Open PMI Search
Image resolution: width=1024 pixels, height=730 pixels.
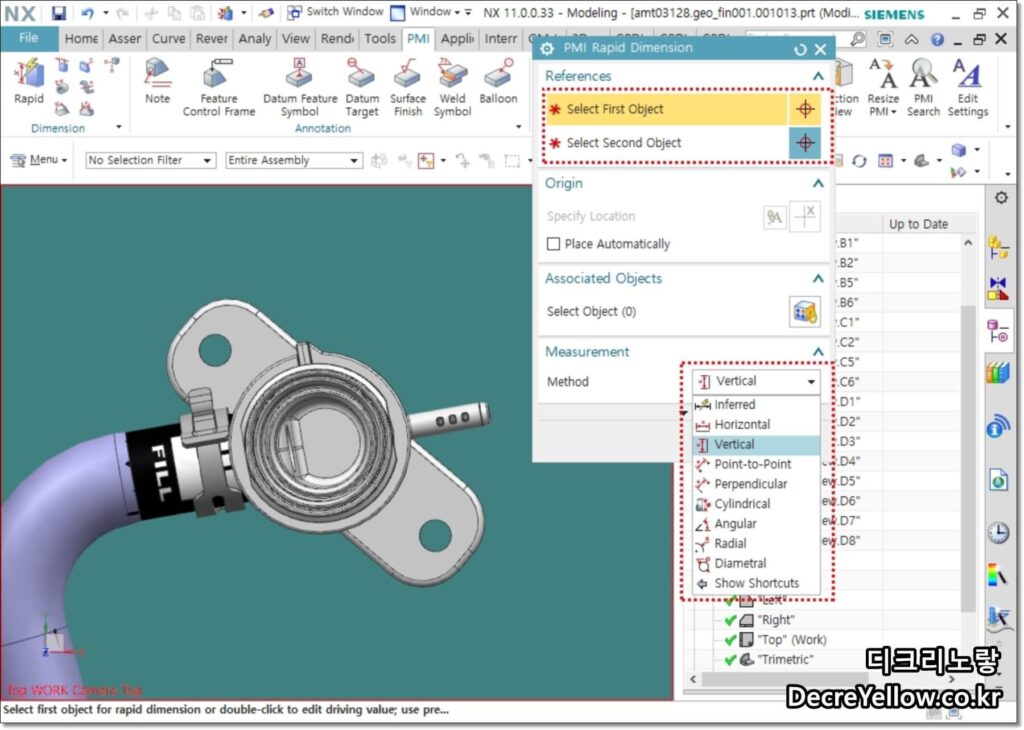coord(923,87)
